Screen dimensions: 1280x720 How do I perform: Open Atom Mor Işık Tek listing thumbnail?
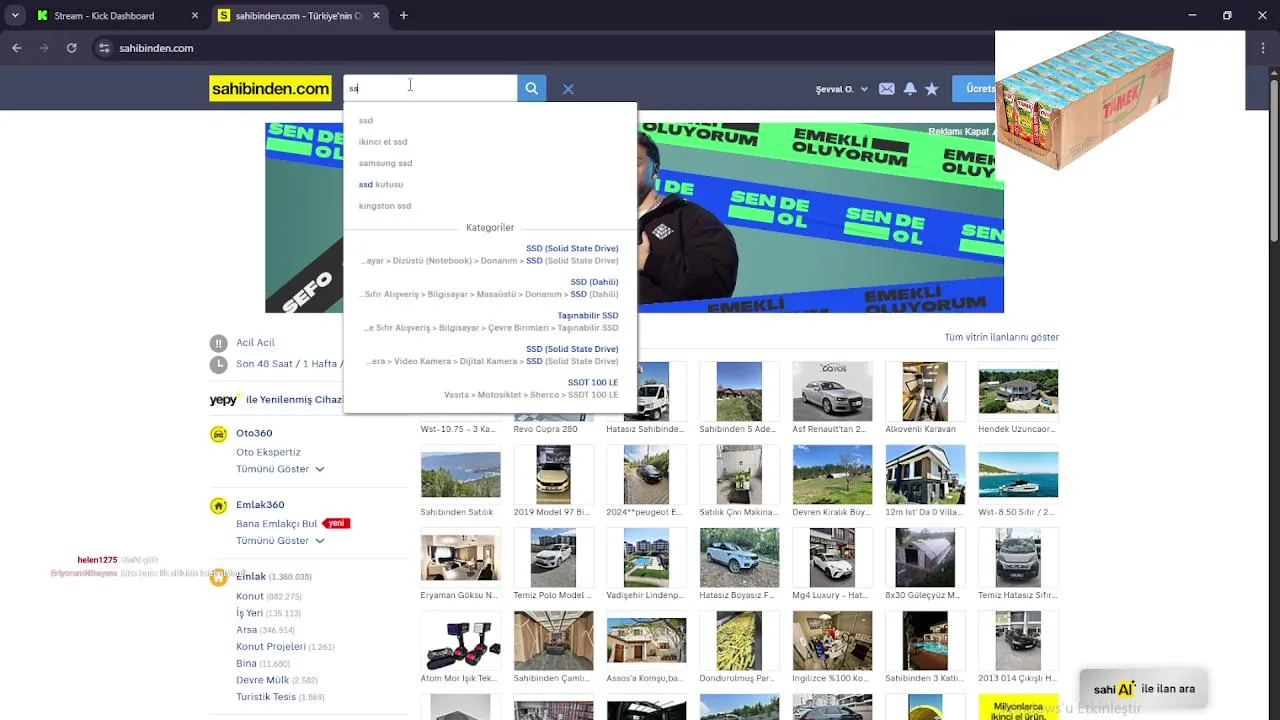(x=460, y=641)
